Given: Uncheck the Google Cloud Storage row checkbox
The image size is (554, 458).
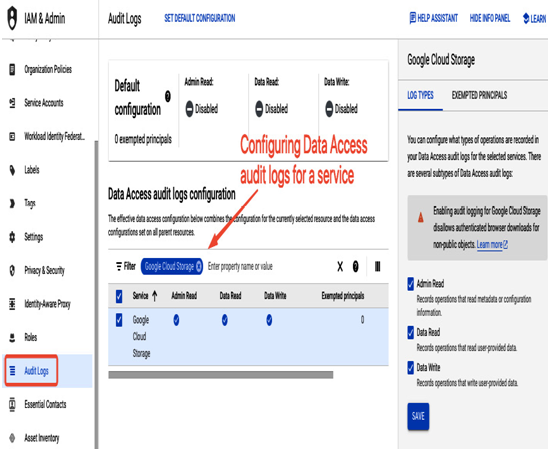Looking at the screenshot, I should click(119, 320).
